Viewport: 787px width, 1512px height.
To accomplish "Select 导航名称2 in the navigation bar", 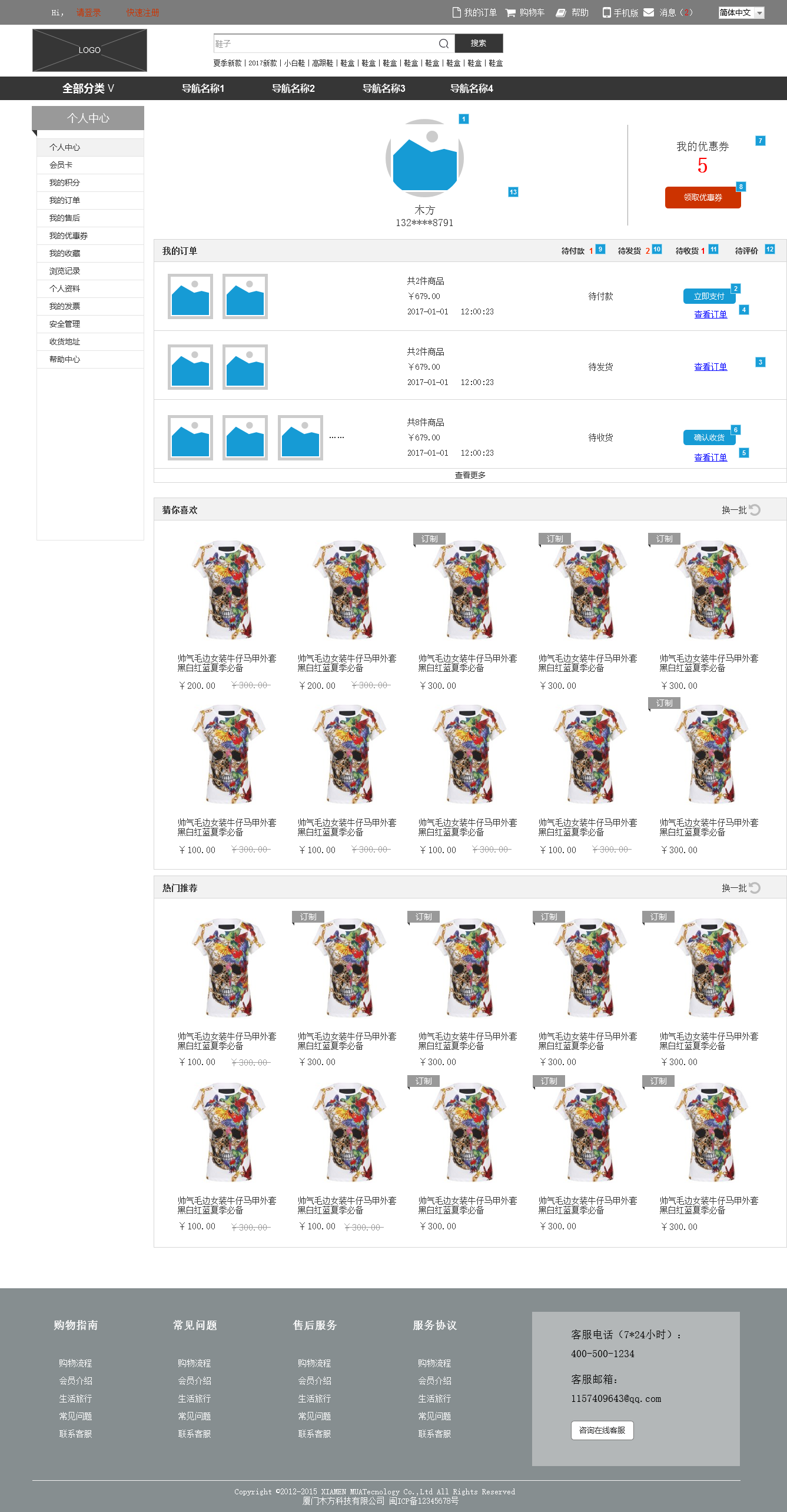I will coord(293,88).
